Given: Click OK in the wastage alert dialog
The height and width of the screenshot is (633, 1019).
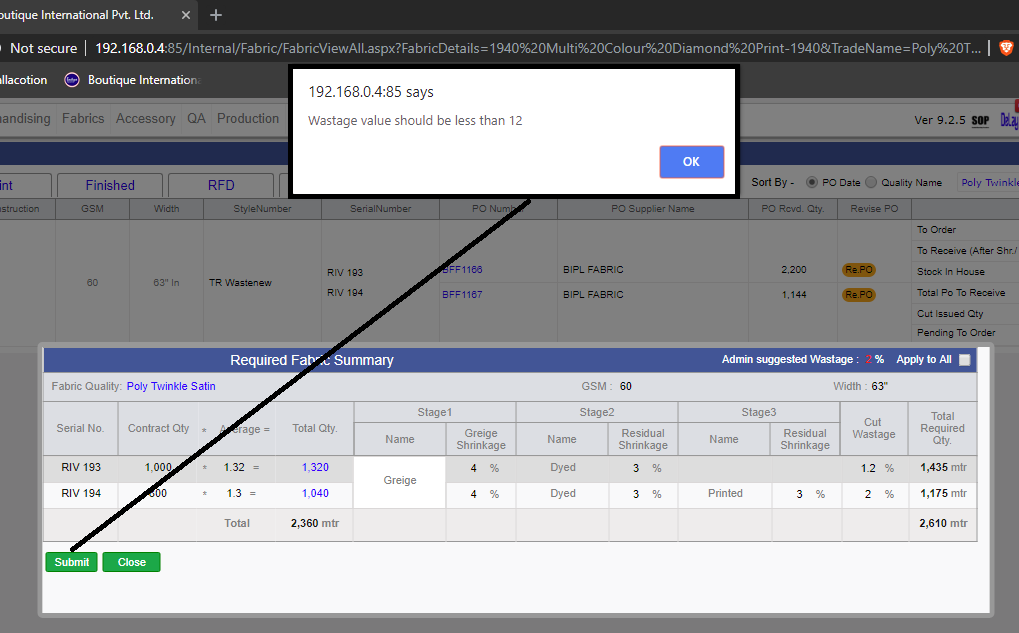Looking at the screenshot, I should (691, 162).
